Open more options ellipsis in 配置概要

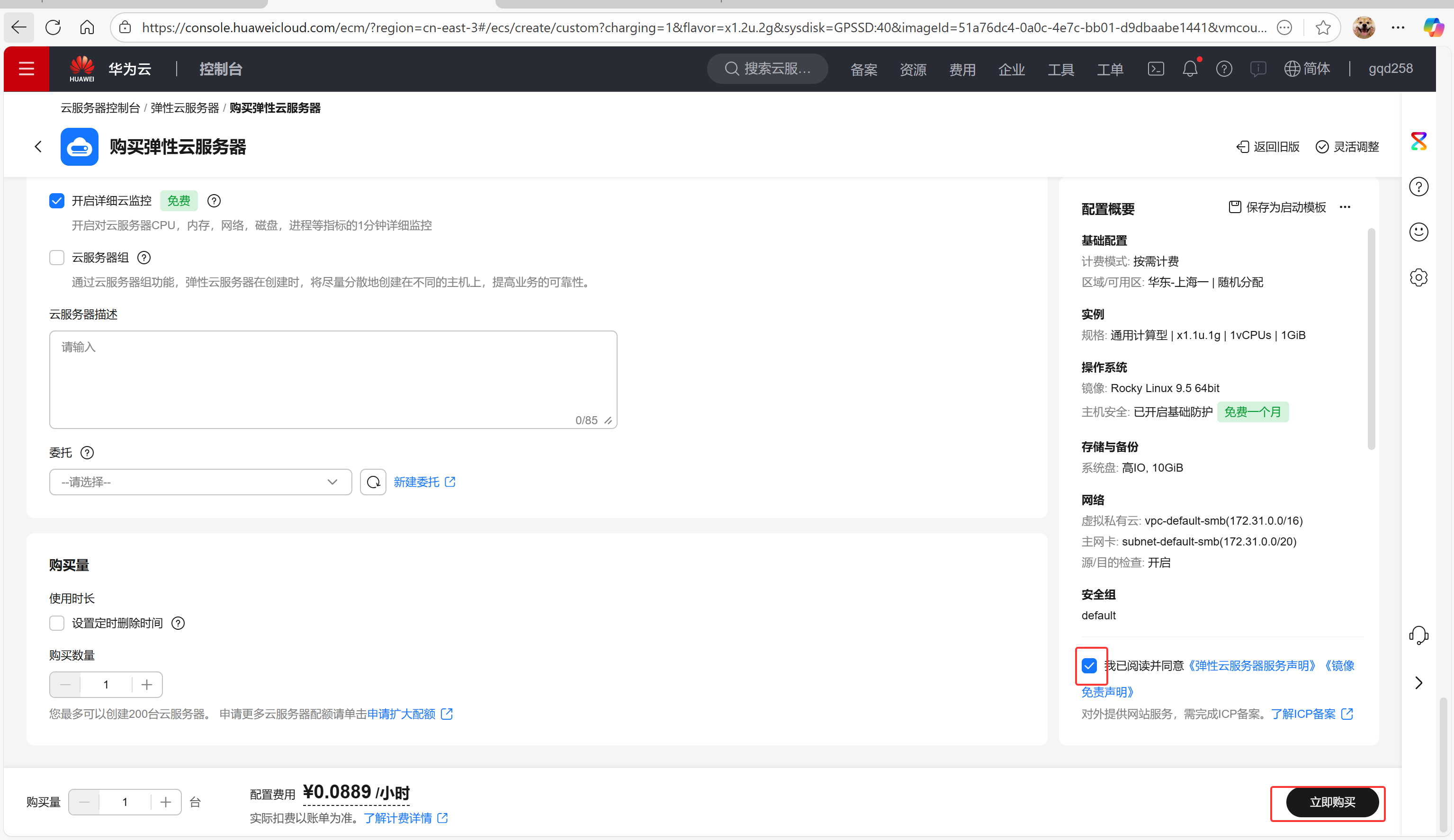(x=1345, y=207)
